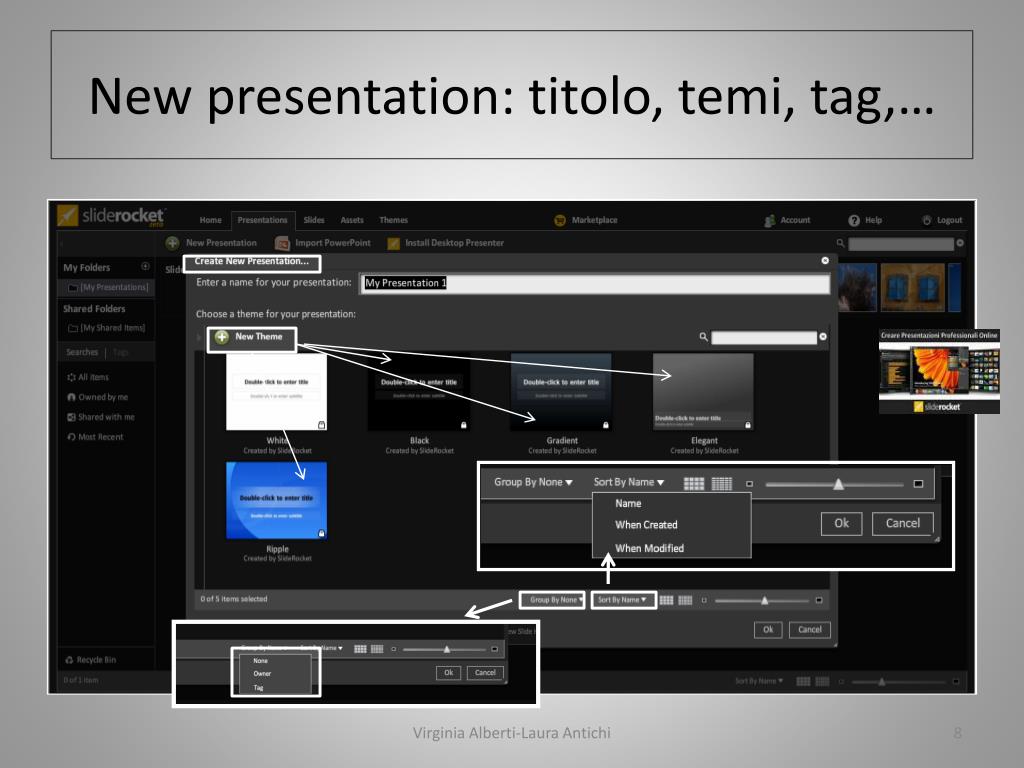This screenshot has width=1024, height=768.
Task: Open Sort By Name in the dialog footer
Action: [623, 600]
